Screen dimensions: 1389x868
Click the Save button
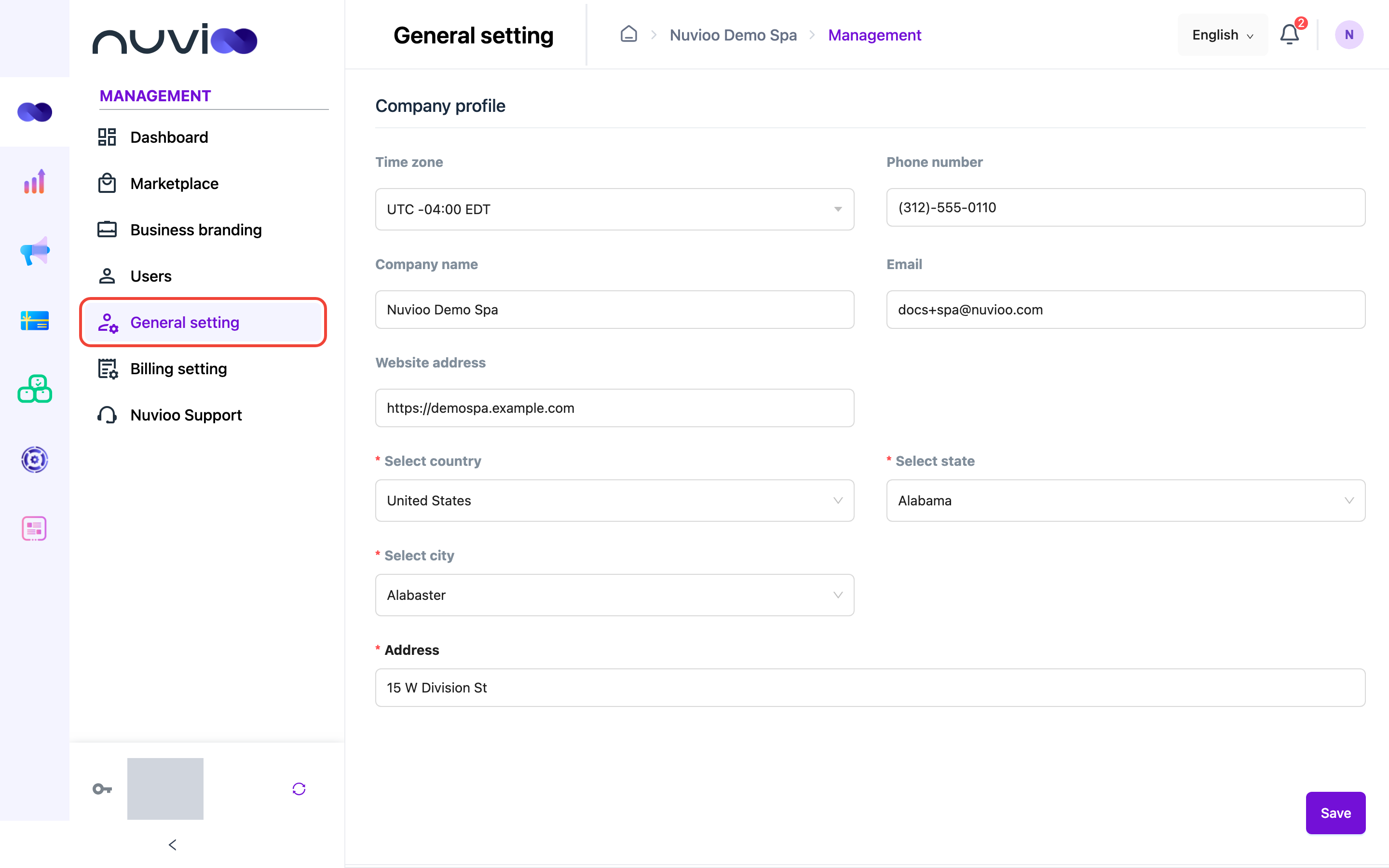pos(1335,813)
